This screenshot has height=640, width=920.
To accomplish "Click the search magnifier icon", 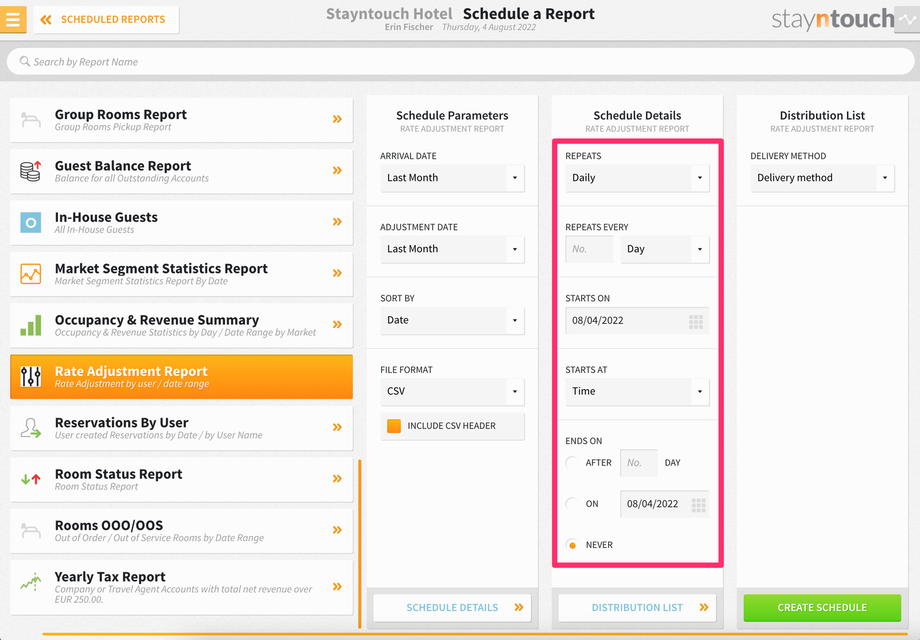I will point(25,61).
